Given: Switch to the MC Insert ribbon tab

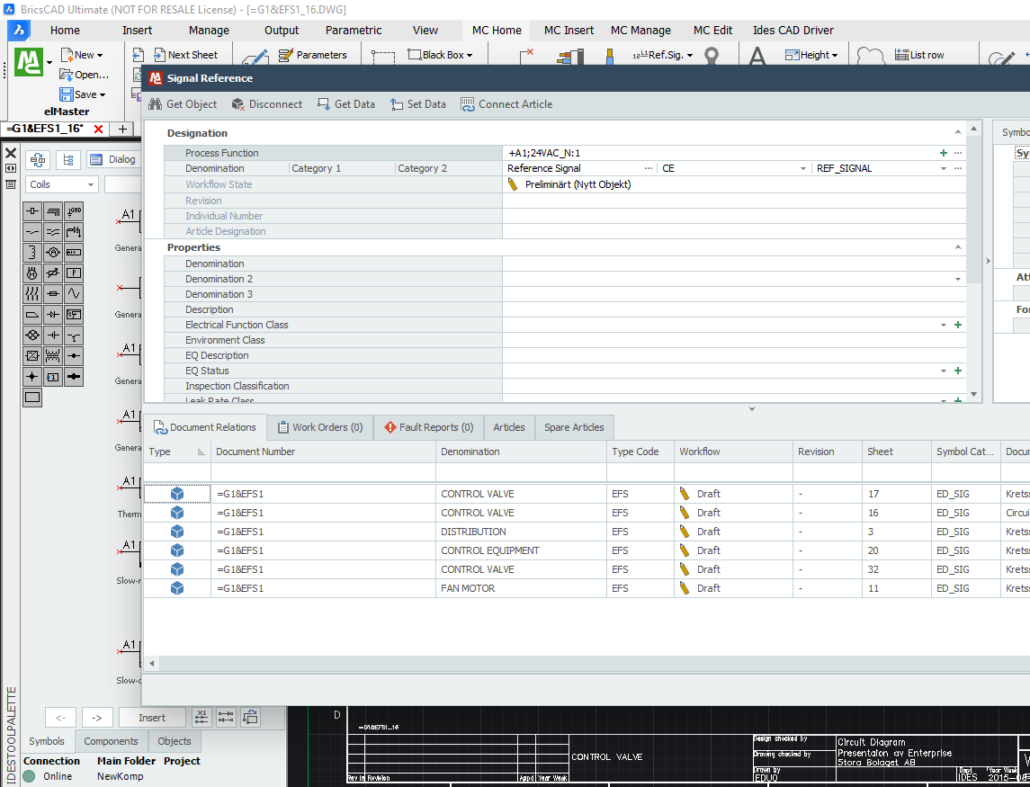Looking at the screenshot, I should (568, 30).
